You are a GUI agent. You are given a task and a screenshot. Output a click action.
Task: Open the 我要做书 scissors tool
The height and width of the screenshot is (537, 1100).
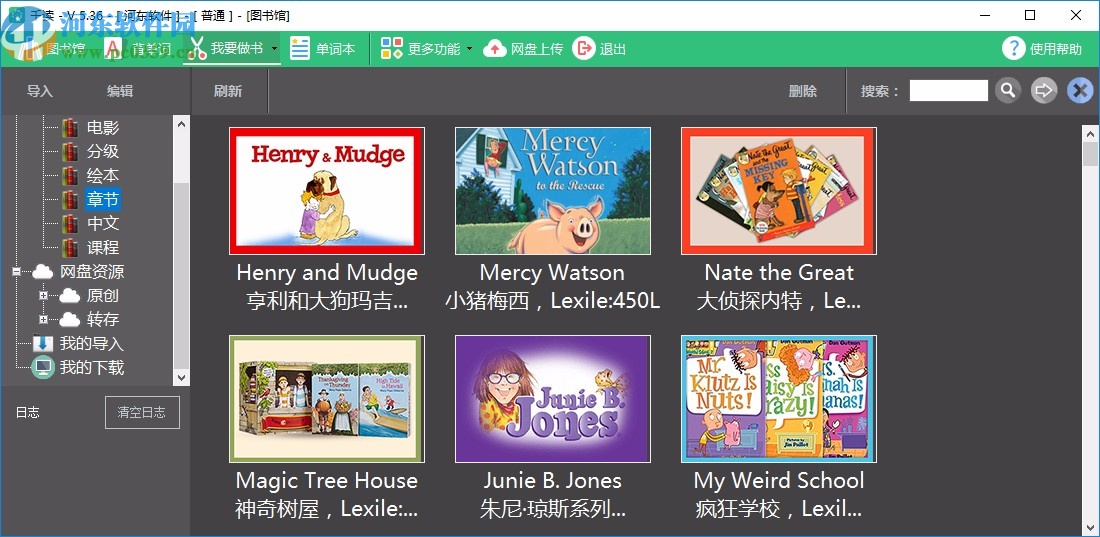[x=229, y=48]
